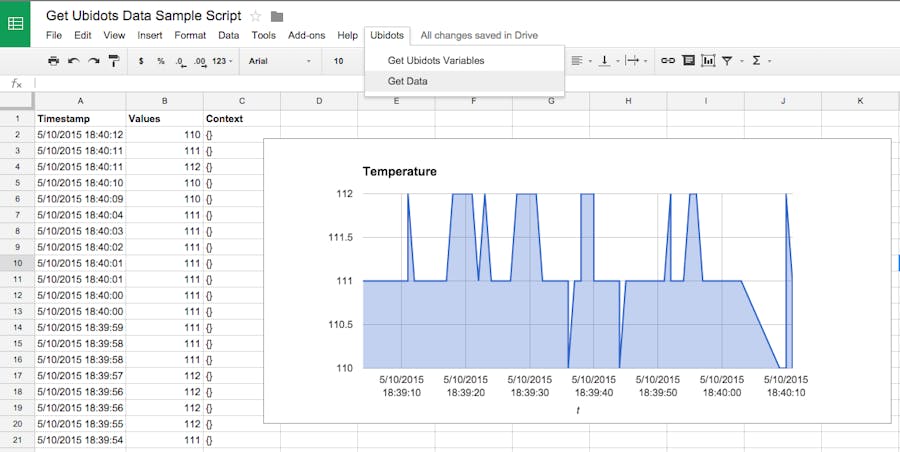Screen dimensions: 900x452
Task: Open the Edit menu
Action: coord(83,35)
